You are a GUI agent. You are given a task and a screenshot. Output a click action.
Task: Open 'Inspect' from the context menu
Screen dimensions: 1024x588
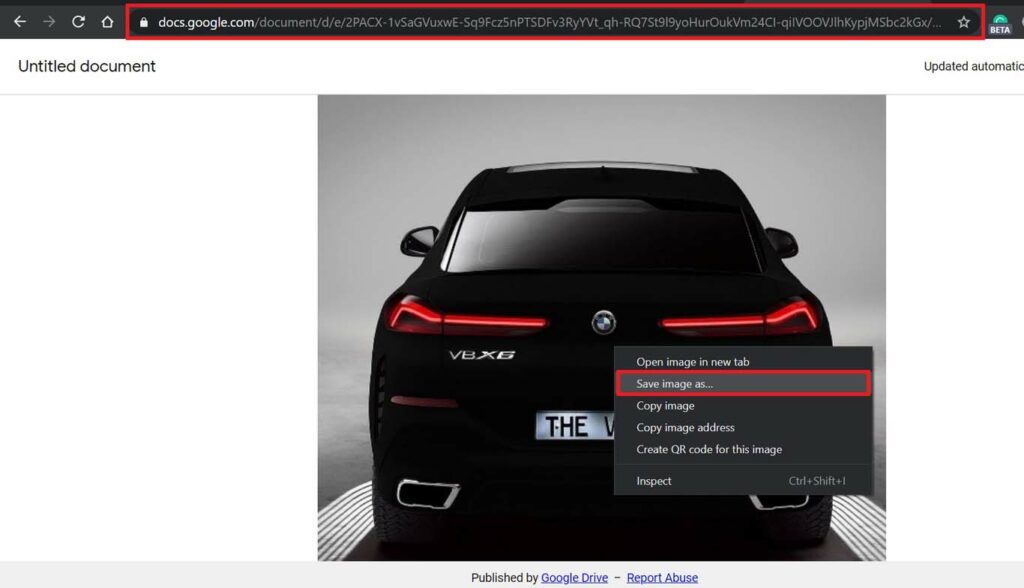[x=654, y=481]
